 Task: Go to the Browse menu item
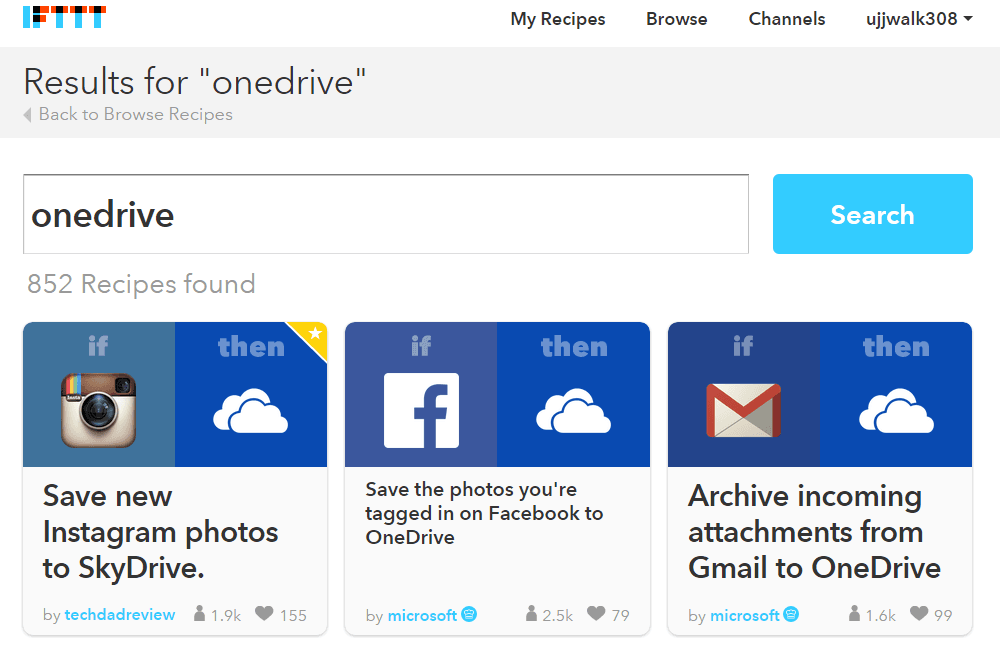(676, 19)
